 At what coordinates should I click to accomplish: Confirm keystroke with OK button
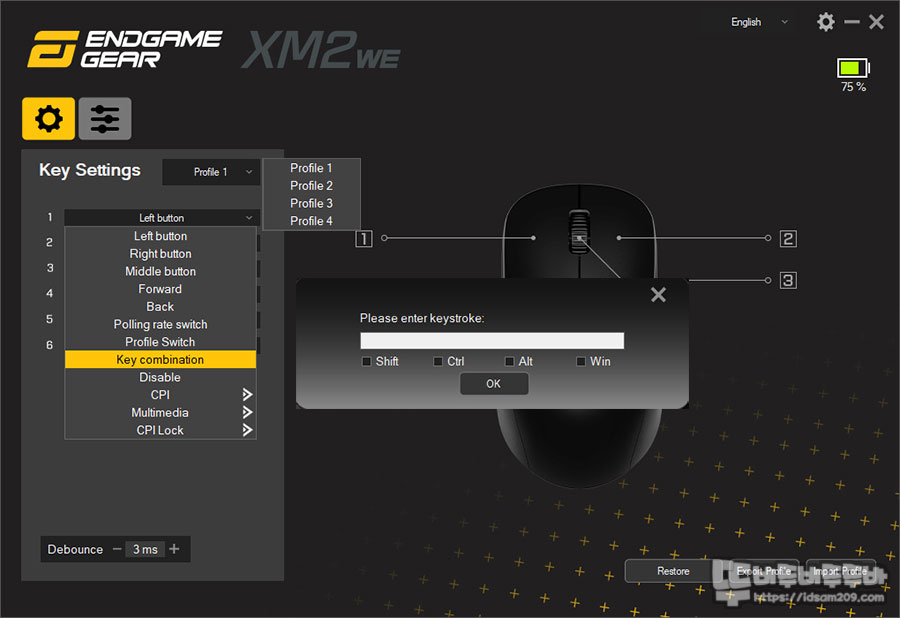point(494,384)
